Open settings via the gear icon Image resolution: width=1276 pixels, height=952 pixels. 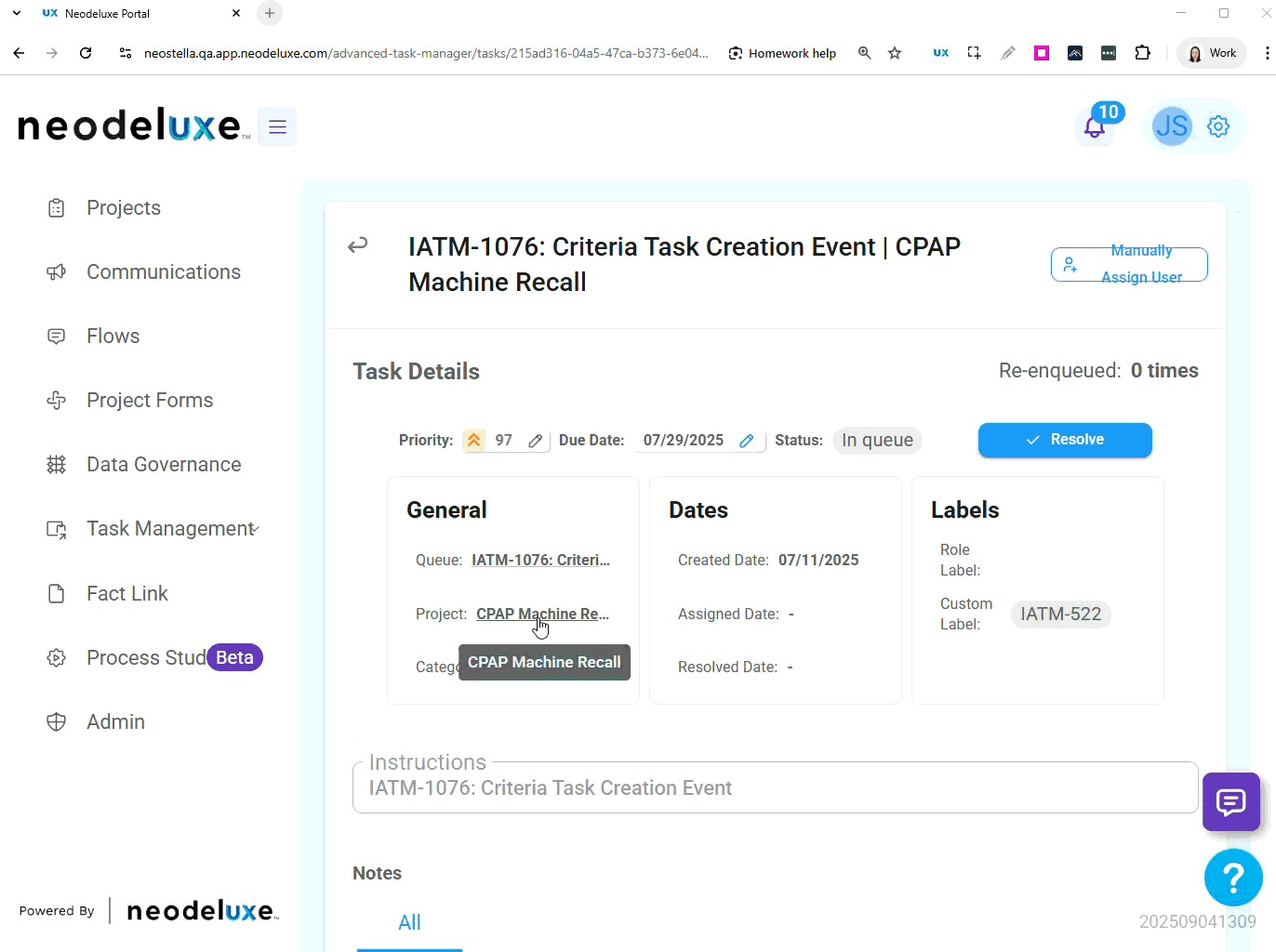click(x=1218, y=126)
